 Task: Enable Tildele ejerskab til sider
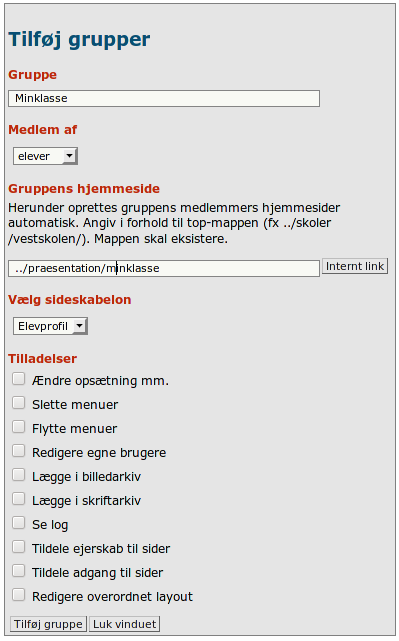pyautogui.click(x=18, y=547)
